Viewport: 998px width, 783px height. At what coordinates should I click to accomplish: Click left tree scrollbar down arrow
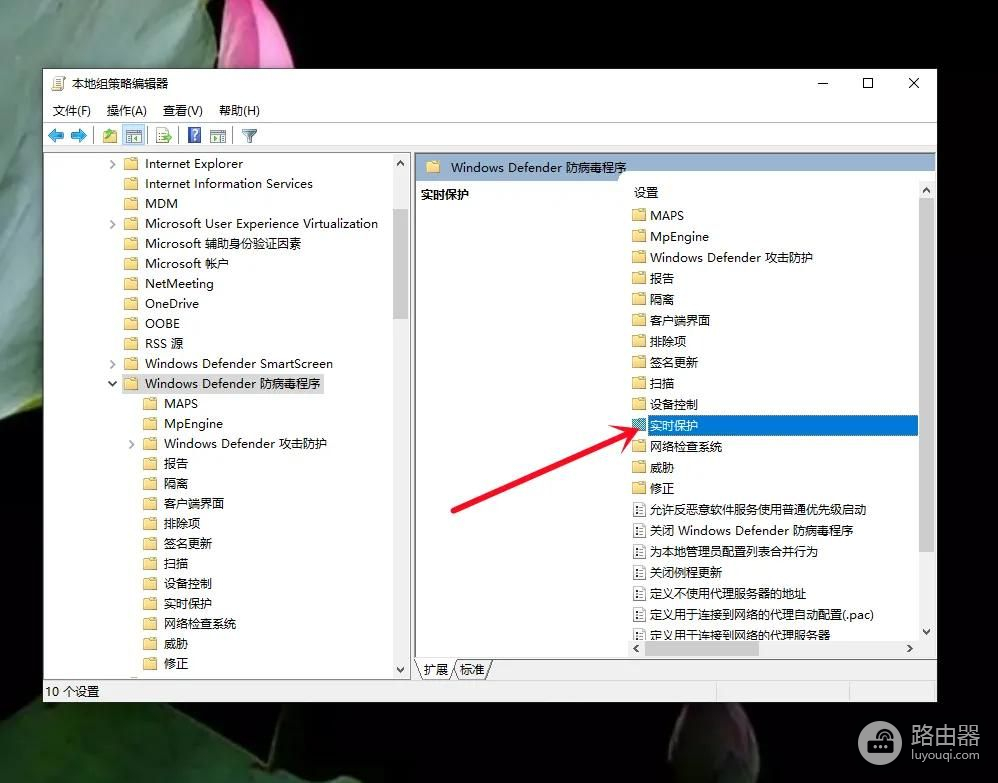(x=400, y=669)
